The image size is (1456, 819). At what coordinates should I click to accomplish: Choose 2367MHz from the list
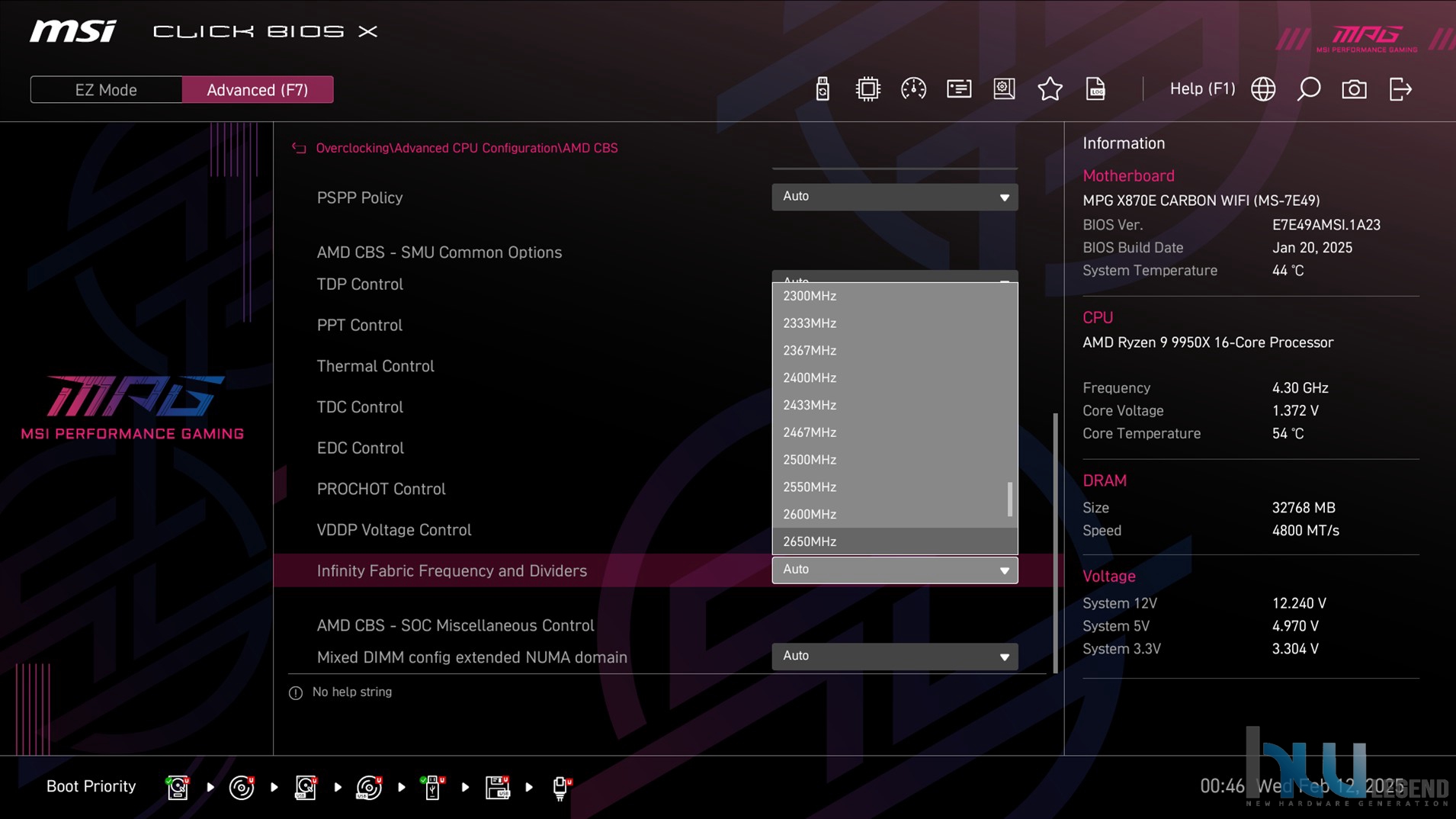point(894,351)
